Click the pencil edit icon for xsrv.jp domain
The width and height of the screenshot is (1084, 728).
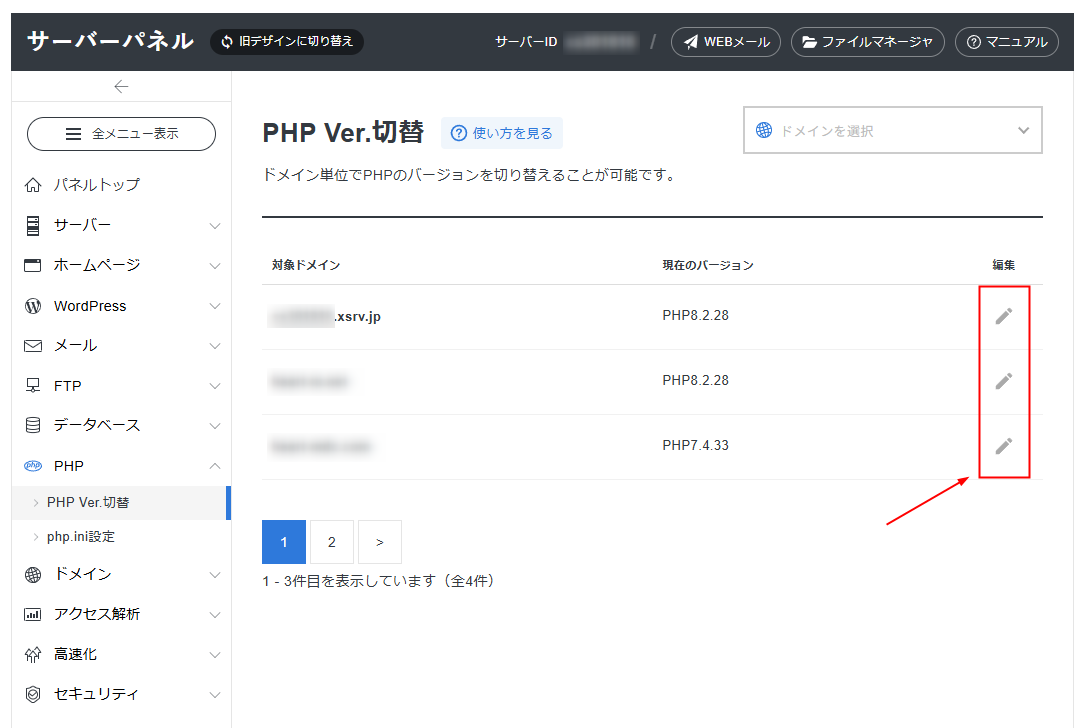[x=1004, y=316]
